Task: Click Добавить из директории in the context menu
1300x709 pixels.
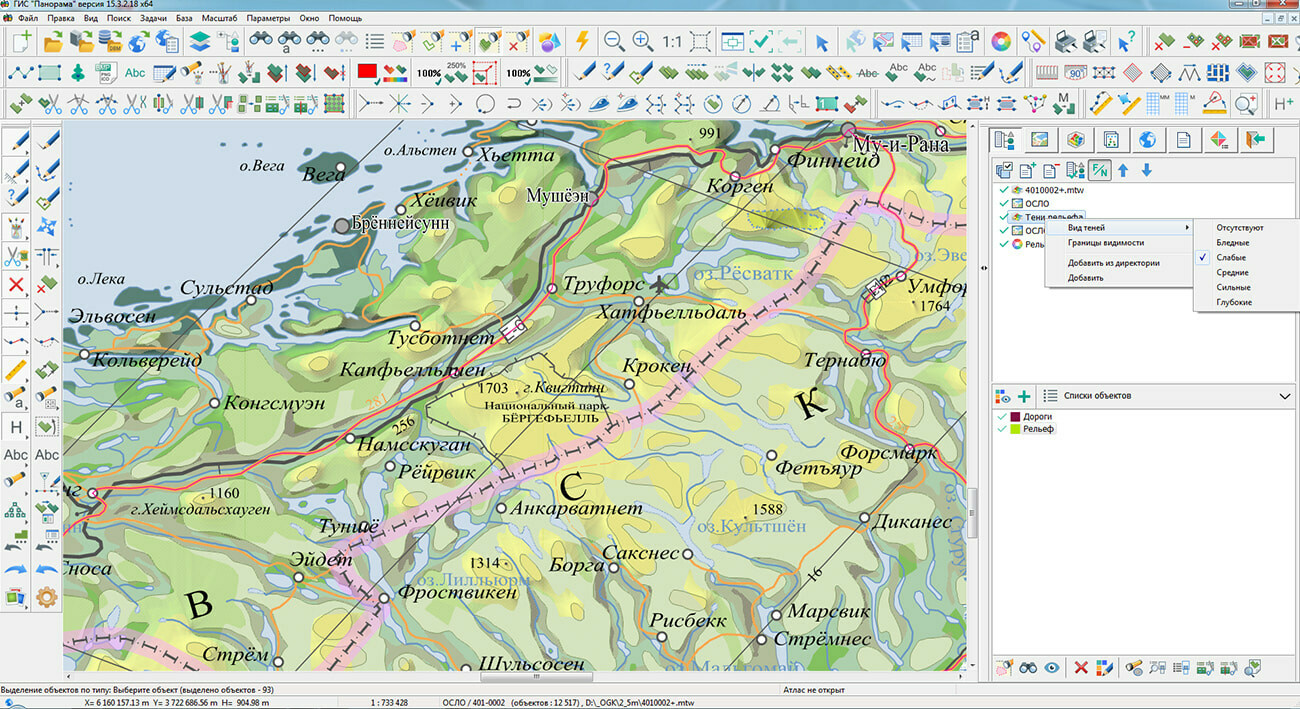Action: (x=1113, y=263)
